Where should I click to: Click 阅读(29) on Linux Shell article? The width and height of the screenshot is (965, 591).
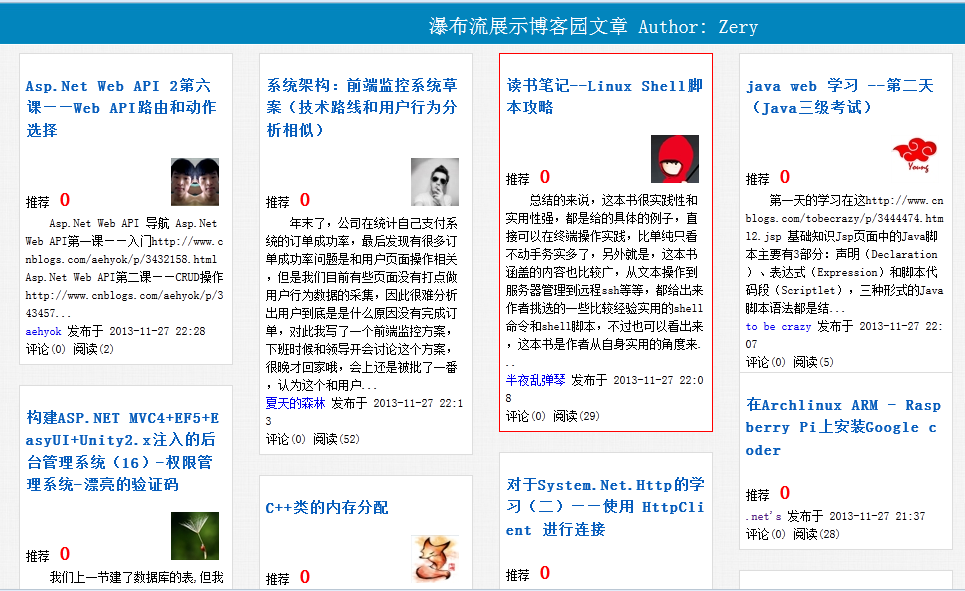576,416
